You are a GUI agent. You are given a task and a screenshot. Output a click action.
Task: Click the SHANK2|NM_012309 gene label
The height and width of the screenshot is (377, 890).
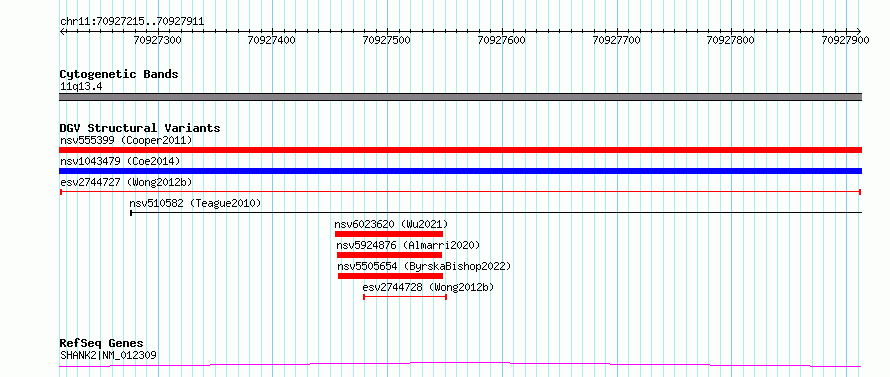tap(108, 356)
